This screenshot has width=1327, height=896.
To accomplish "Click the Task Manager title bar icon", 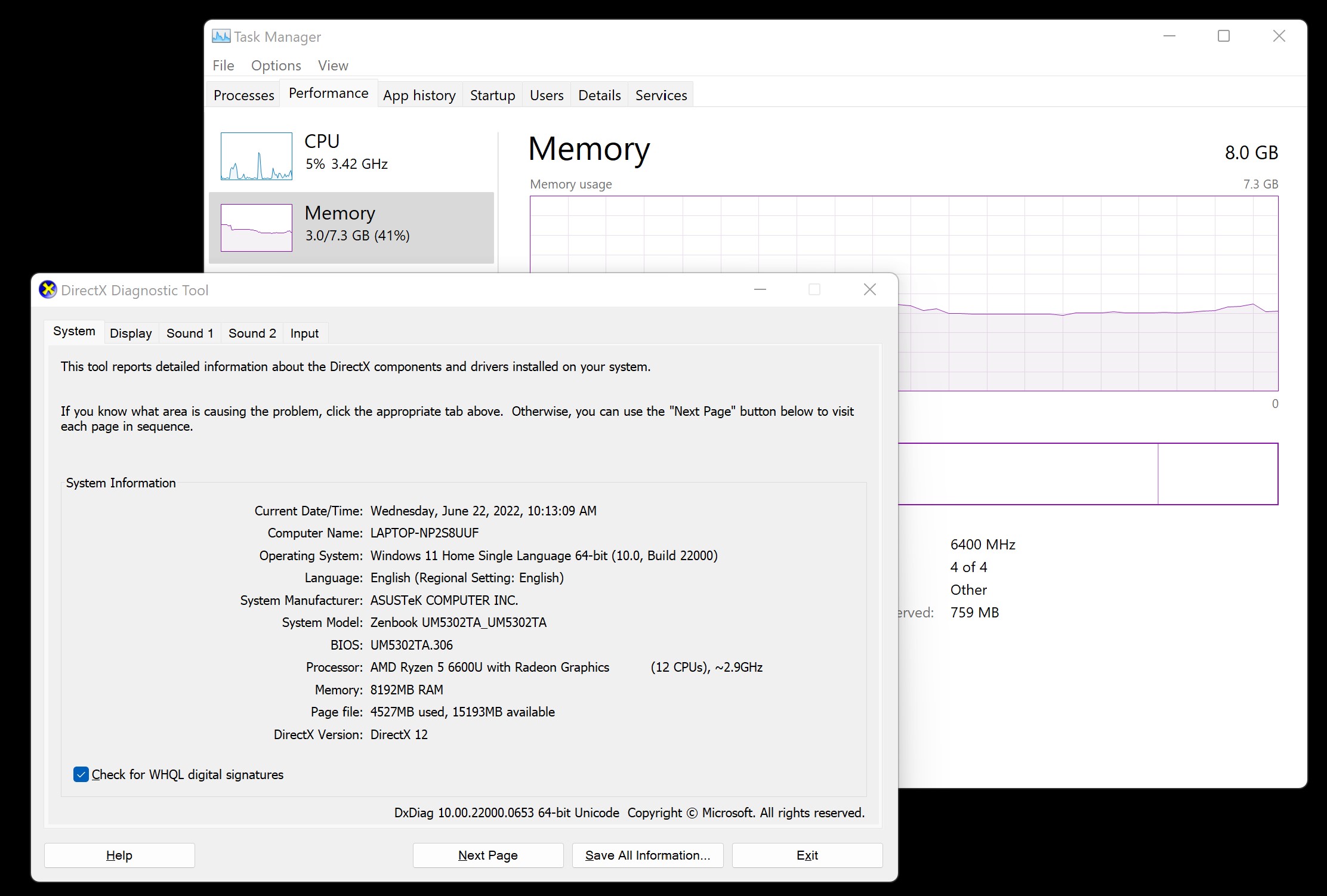I will coord(221,36).
